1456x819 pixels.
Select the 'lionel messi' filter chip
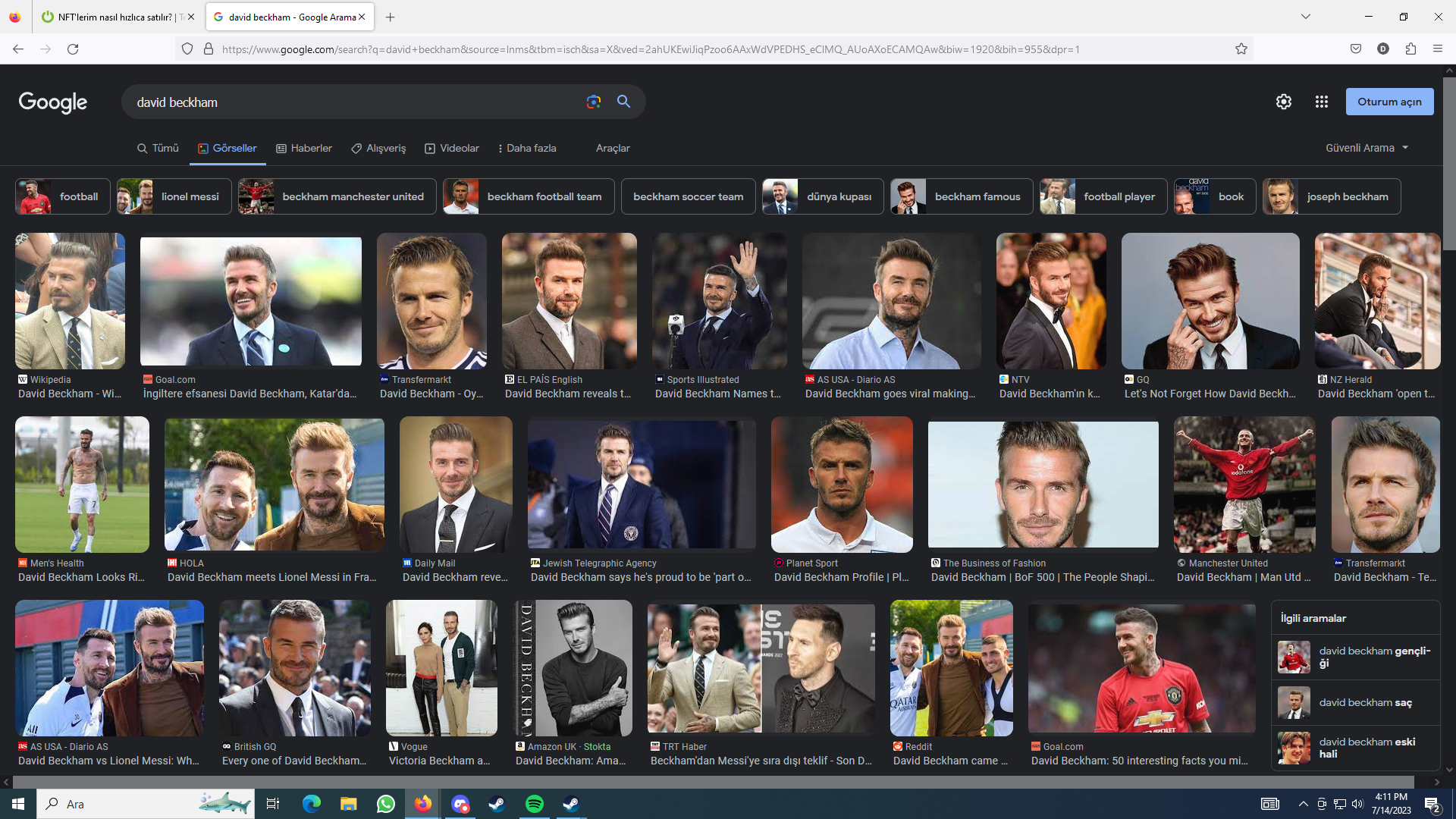tap(174, 196)
